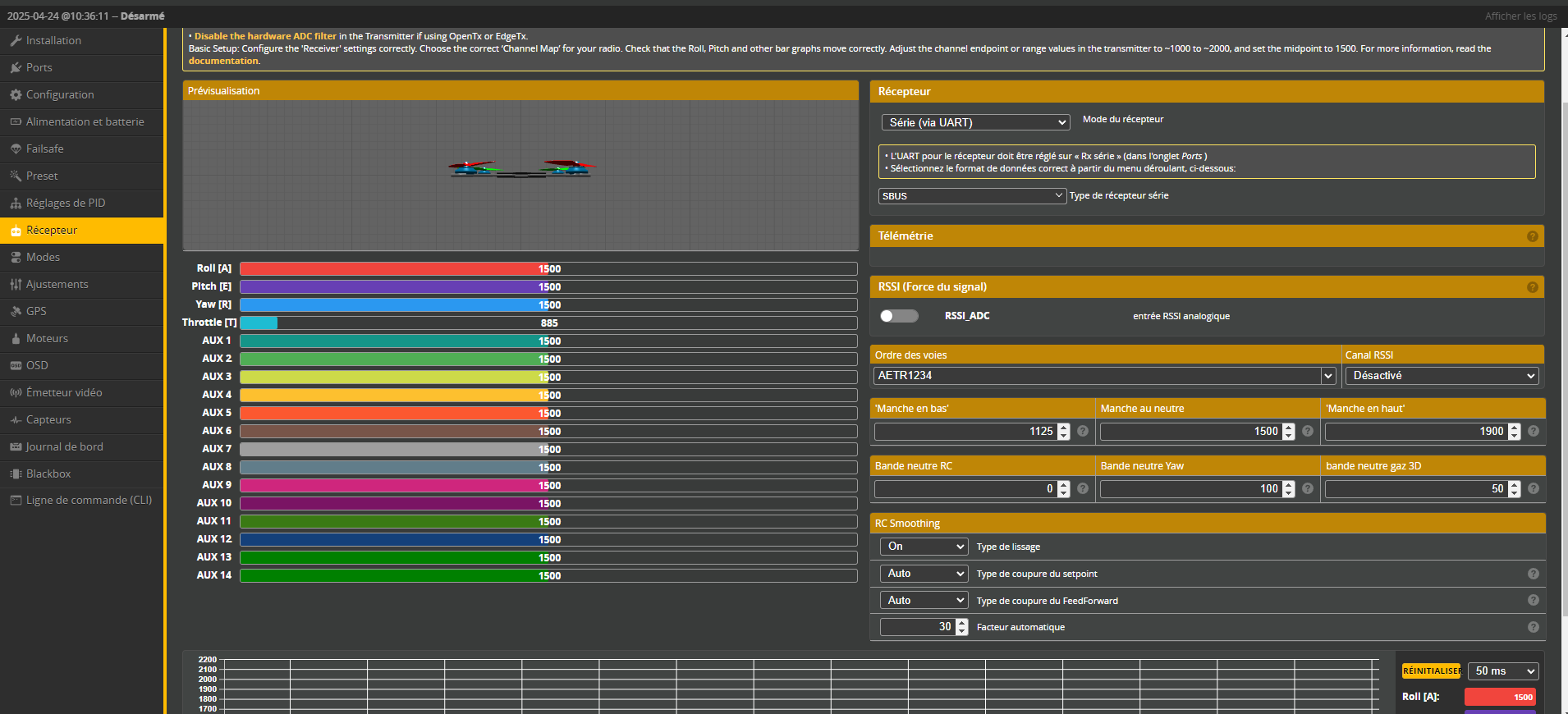Go to Réglages de PID tab
Image resolution: width=1568 pixels, height=714 pixels.
click(66, 204)
